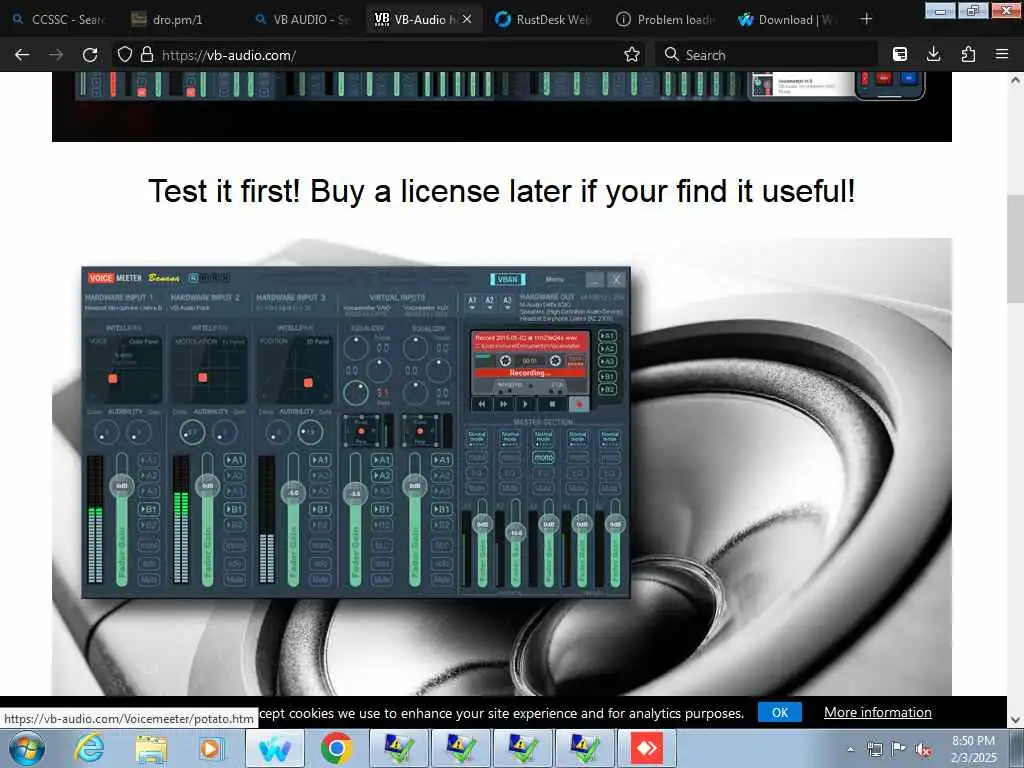Viewport: 1024px width, 768px height.
Task: Toggle recorder A3 routing button in image
Action: 607,362
